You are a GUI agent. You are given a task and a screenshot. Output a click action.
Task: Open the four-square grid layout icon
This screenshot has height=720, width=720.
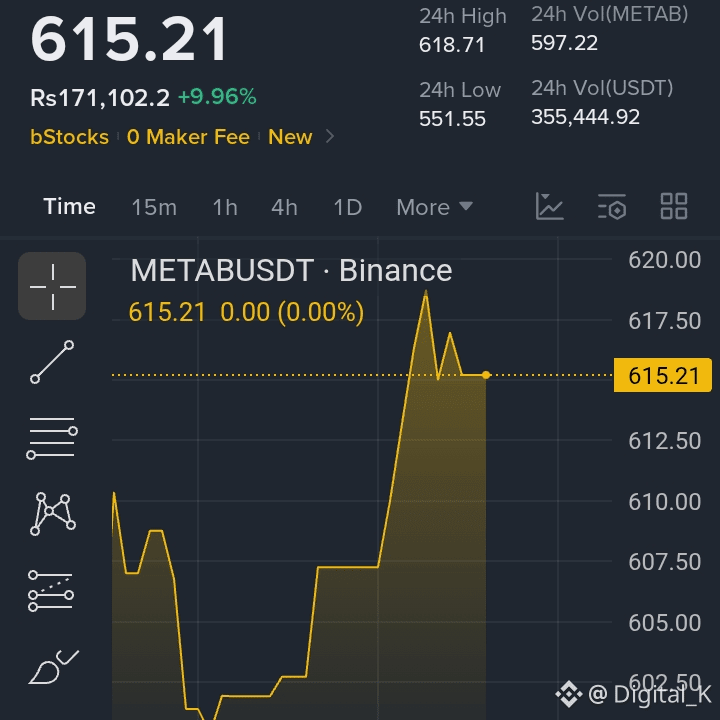[x=674, y=206]
